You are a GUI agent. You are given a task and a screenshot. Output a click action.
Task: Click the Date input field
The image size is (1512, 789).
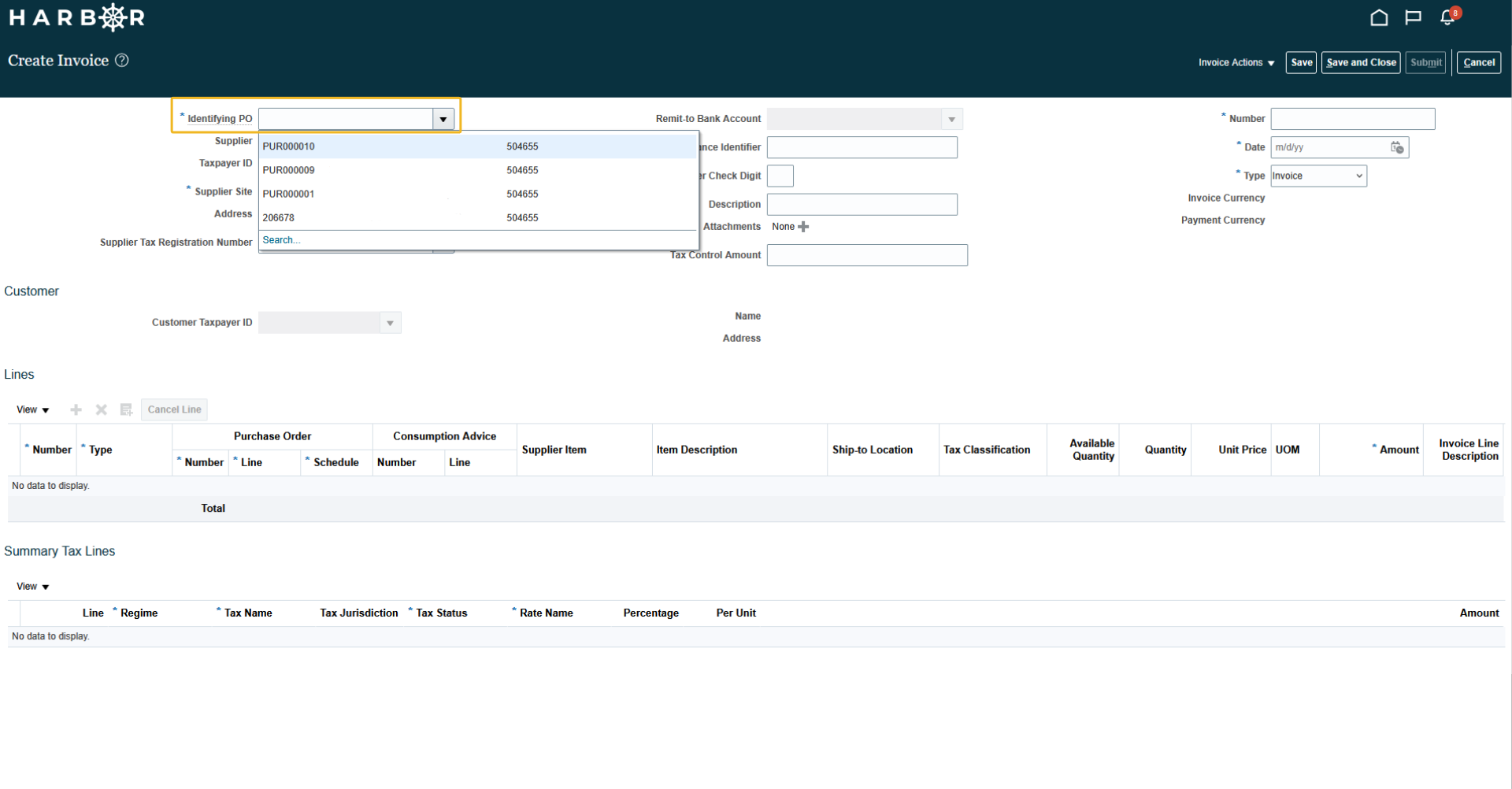pos(1331,147)
